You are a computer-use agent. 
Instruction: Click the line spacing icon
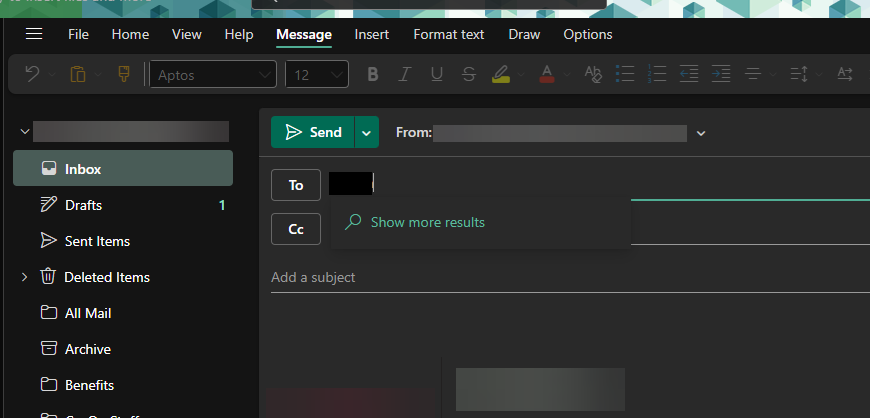(800, 74)
